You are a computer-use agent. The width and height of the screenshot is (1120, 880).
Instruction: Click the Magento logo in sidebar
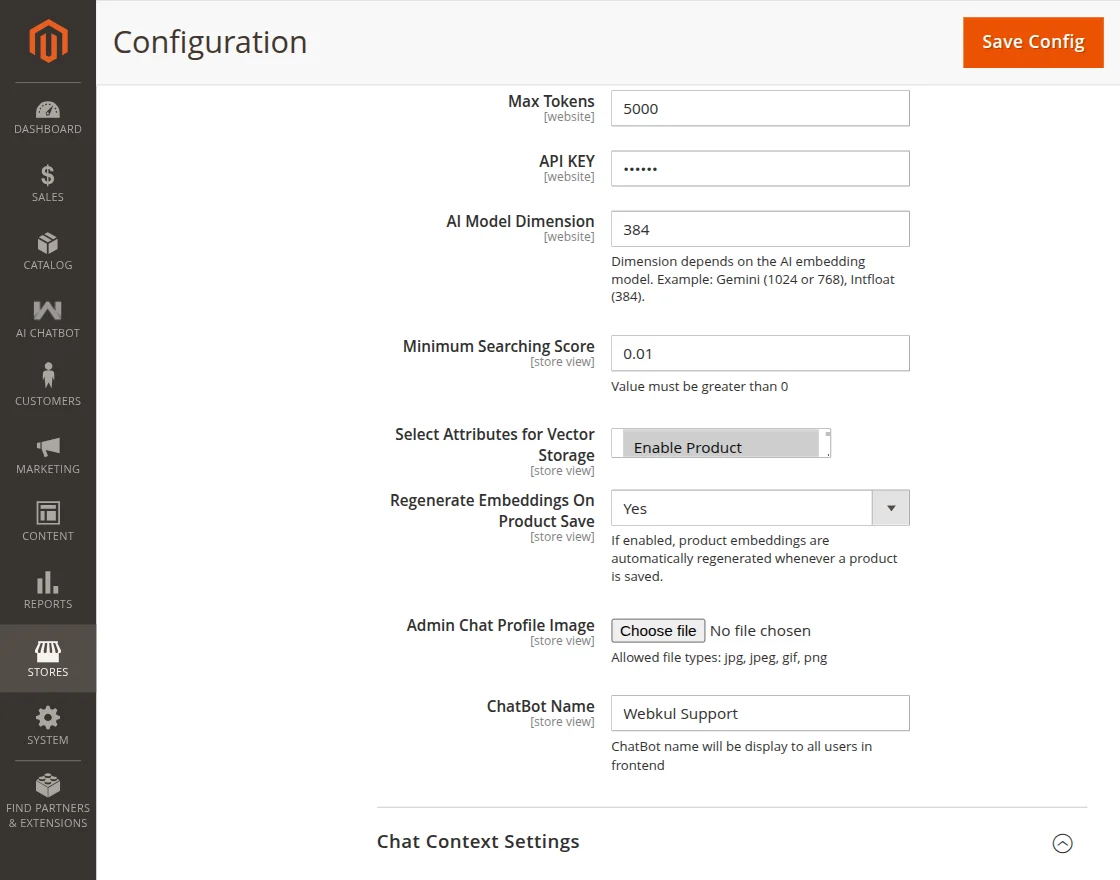click(x=47, y=41)
